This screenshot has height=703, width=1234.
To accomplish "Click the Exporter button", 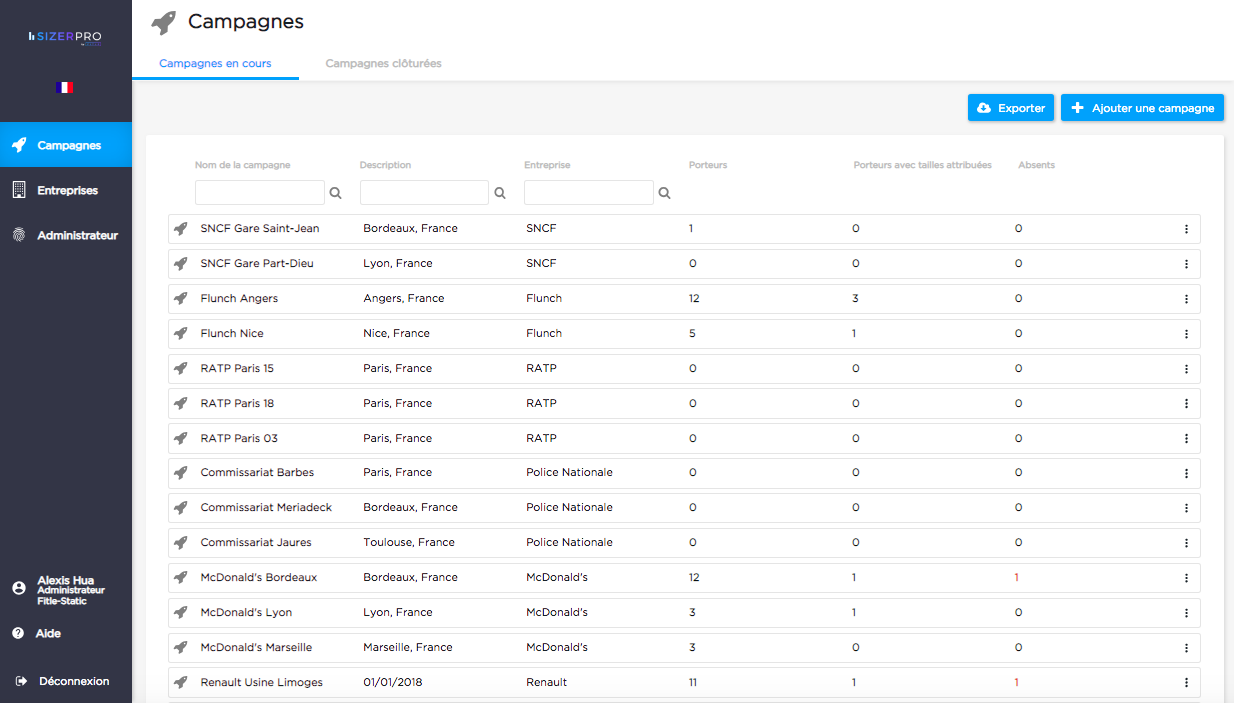I will [1011, 108].
